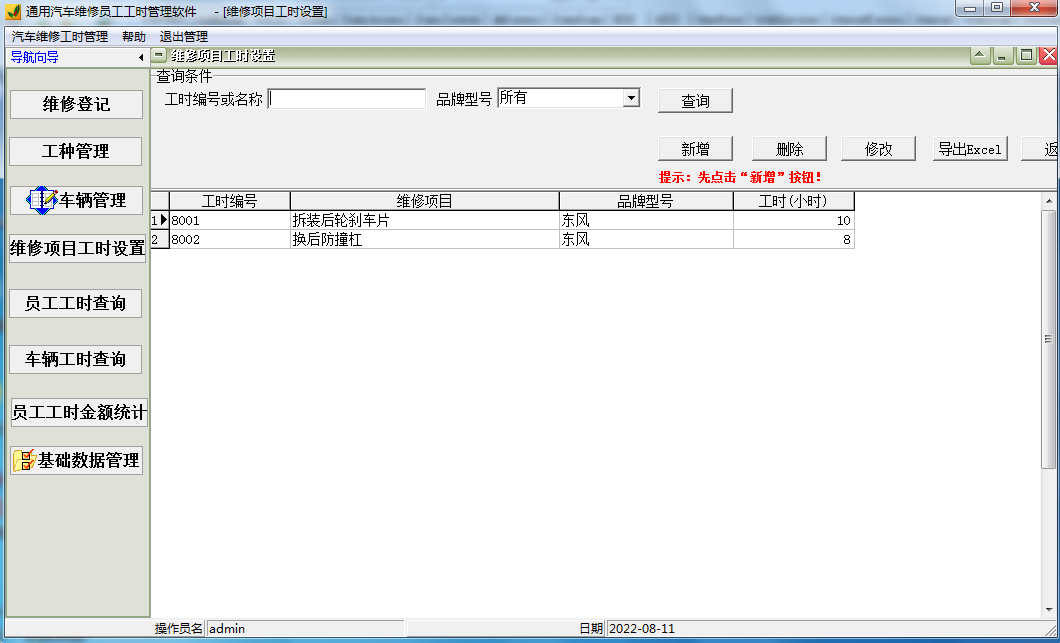The height and width of the screenshot is (643, 1060).
Task: Collapse the 导航向导 panel with the arrow
Action: pos(141,57)
